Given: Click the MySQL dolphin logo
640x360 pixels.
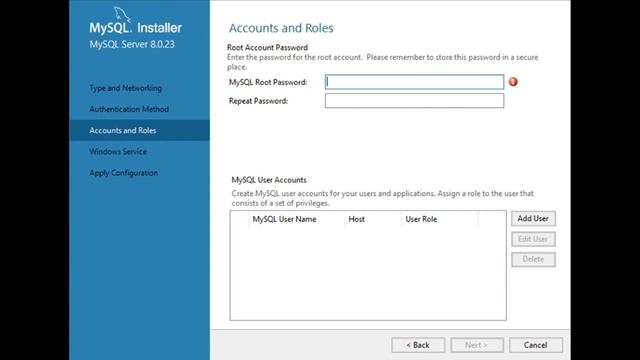Looking at the screenshot, I should pyautogui.click(x=122, y=14).
